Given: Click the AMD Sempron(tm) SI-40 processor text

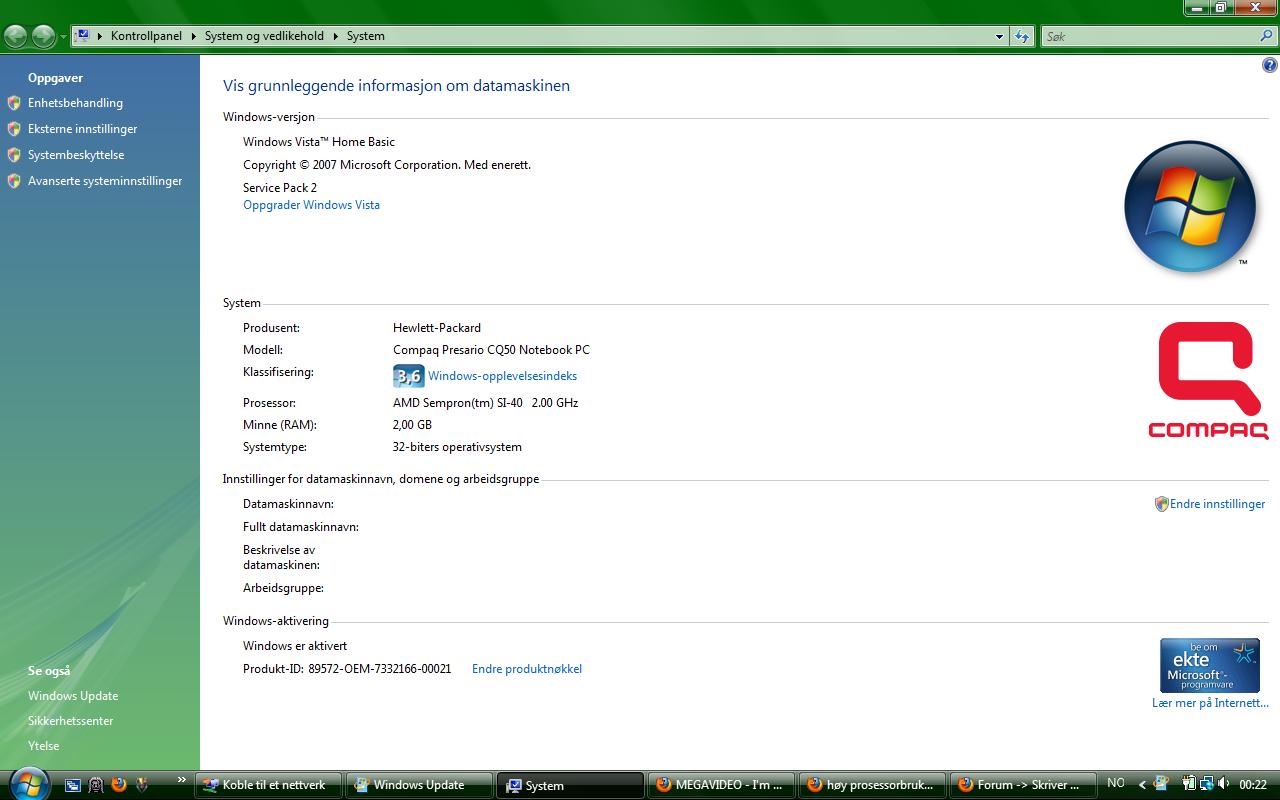Looking at the screenshot, I should click(x=485, y=403).
